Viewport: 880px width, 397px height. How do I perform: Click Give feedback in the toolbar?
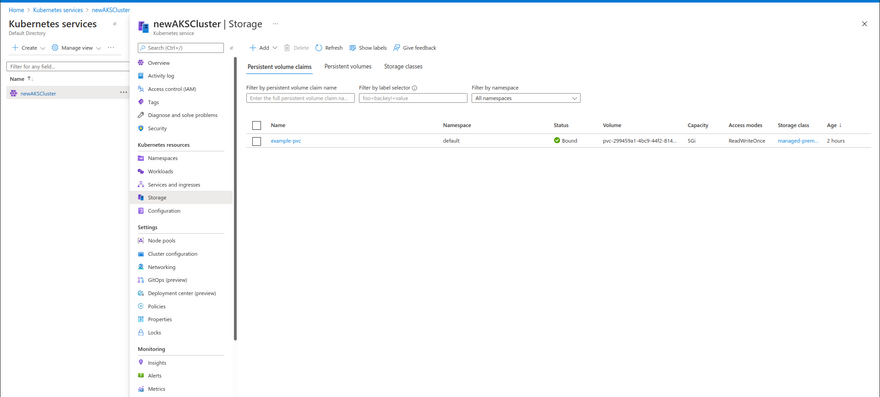(415, 48)
